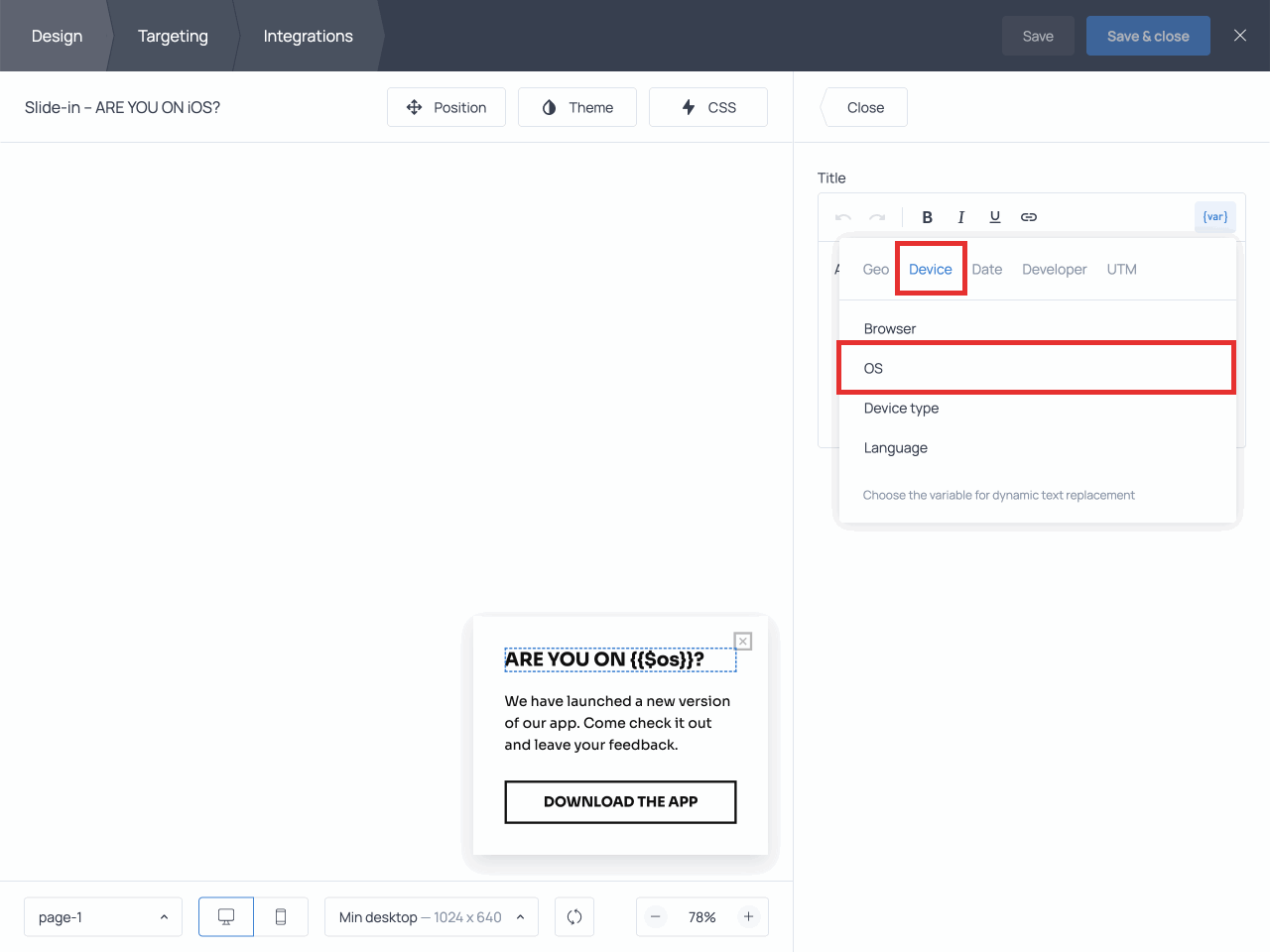Click the undo arrow in Title toolbar
This screenshot has width=1270, height=952.
pyautogui.click(x=843, y=217)
